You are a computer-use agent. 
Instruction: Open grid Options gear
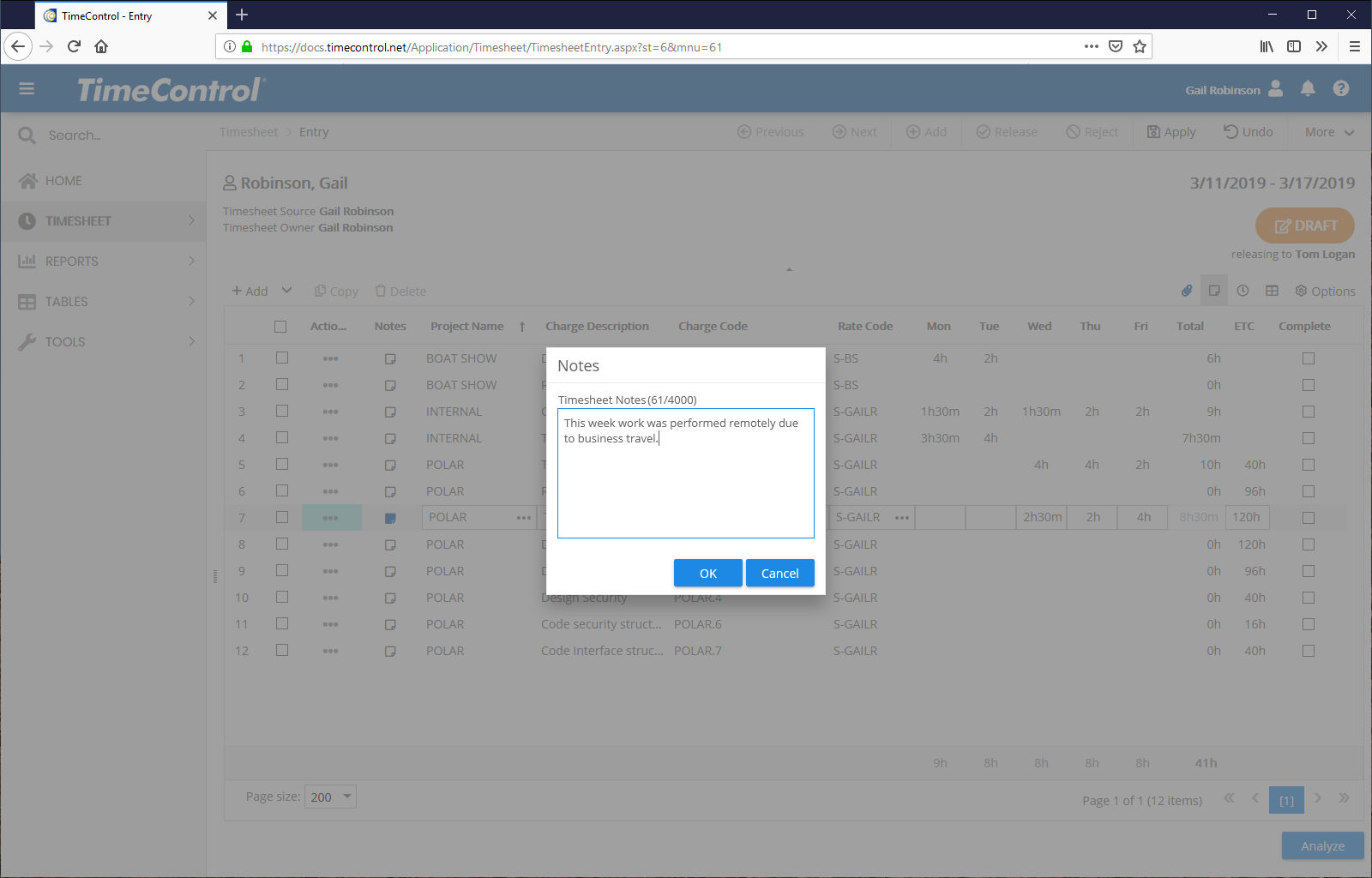(1325, 291)
